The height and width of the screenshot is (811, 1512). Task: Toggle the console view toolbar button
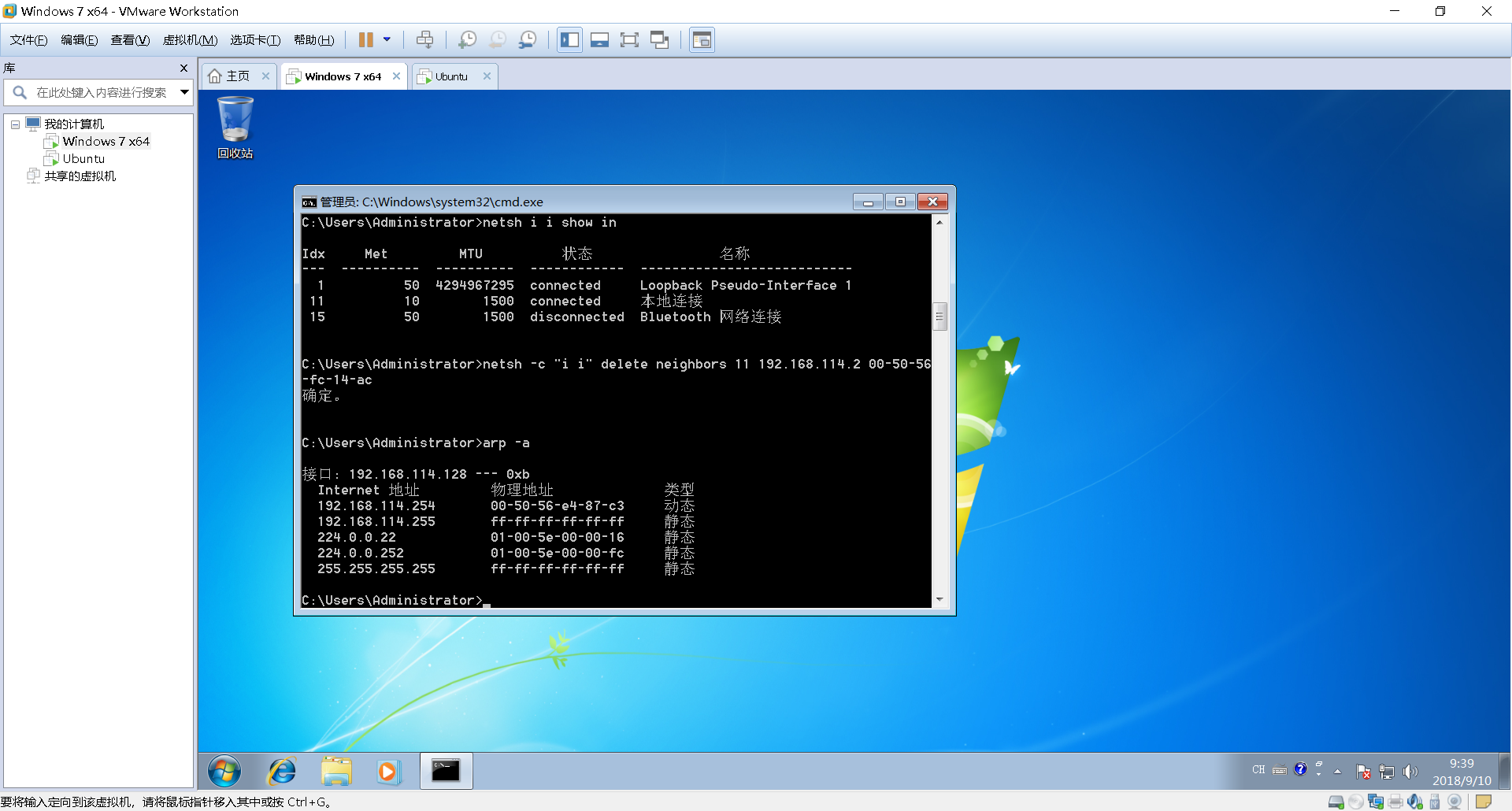(x=702, y=39)
